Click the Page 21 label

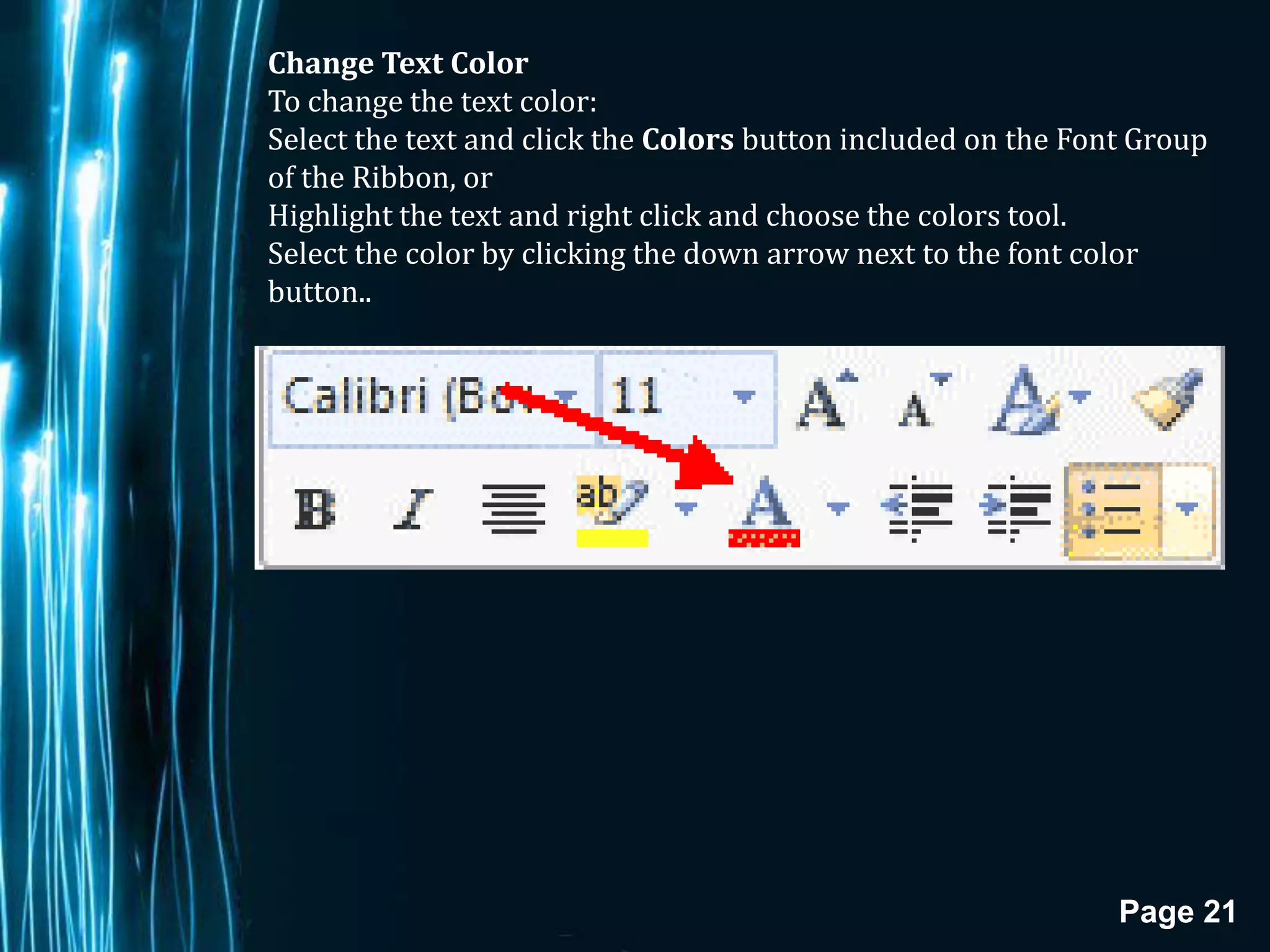pyautogui.click(x=1177, y=912)
